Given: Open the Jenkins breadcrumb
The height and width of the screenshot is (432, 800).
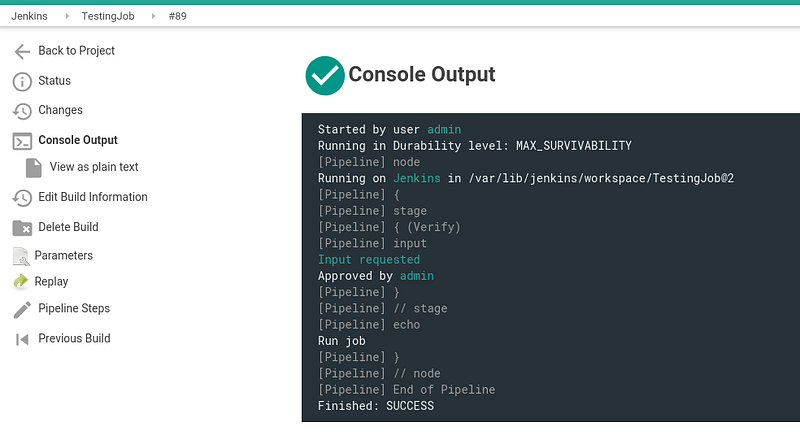Looking at the screenshot, I should (29, 16).
